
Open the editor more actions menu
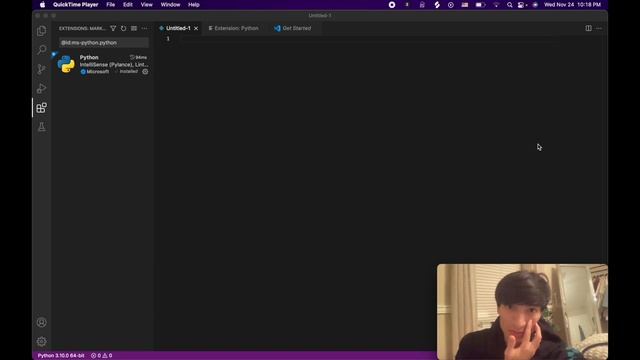[599, 28]
